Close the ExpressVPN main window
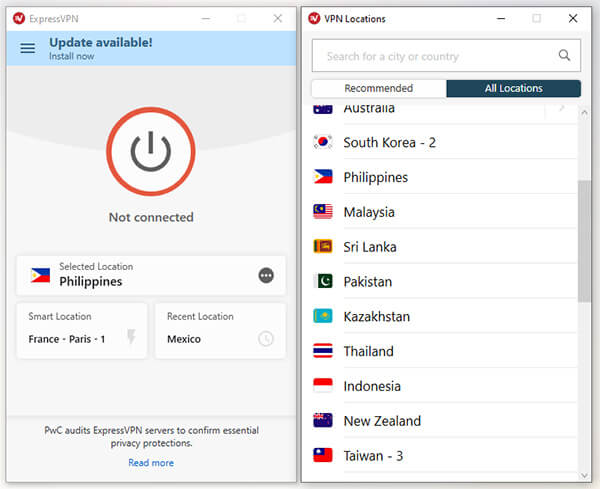 [278, 18]
